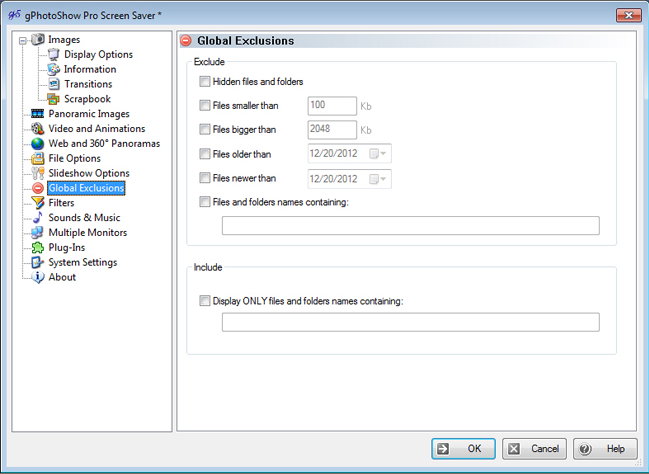Click the About info icon
The width and height of the screenshot is (649, 474).
[x=38, y=277]
